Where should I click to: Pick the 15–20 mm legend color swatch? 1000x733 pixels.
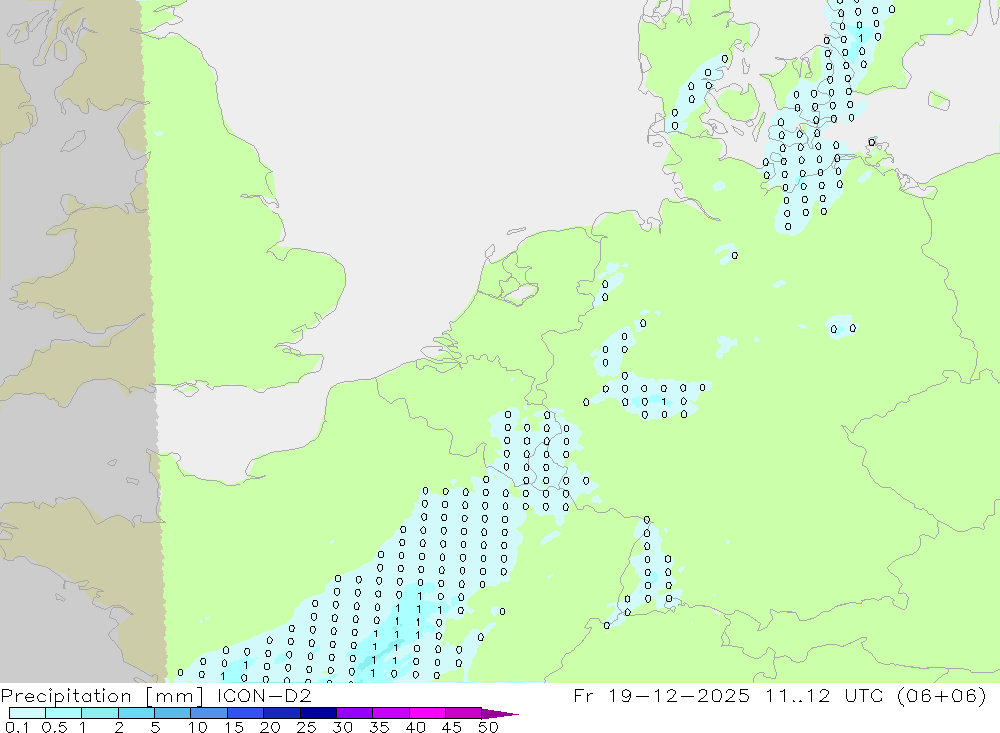[x=246, y=713]
